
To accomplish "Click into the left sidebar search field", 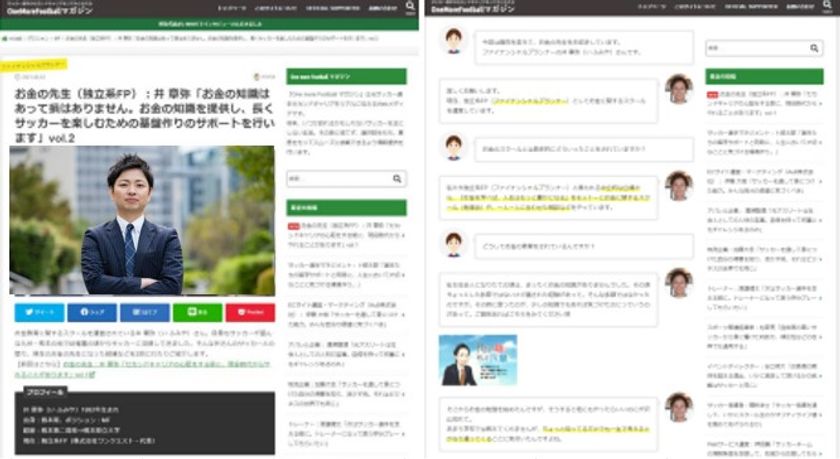I will point(337,179).
